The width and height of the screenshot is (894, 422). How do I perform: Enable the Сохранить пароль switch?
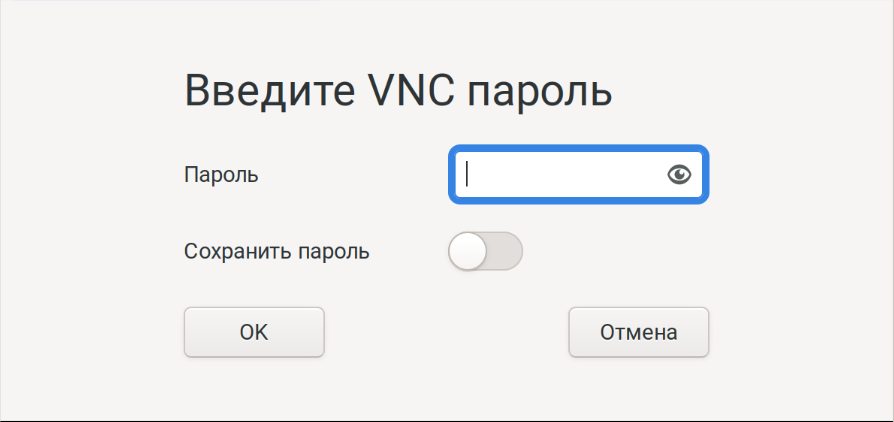pyautogui.click(x=485, y=251)
